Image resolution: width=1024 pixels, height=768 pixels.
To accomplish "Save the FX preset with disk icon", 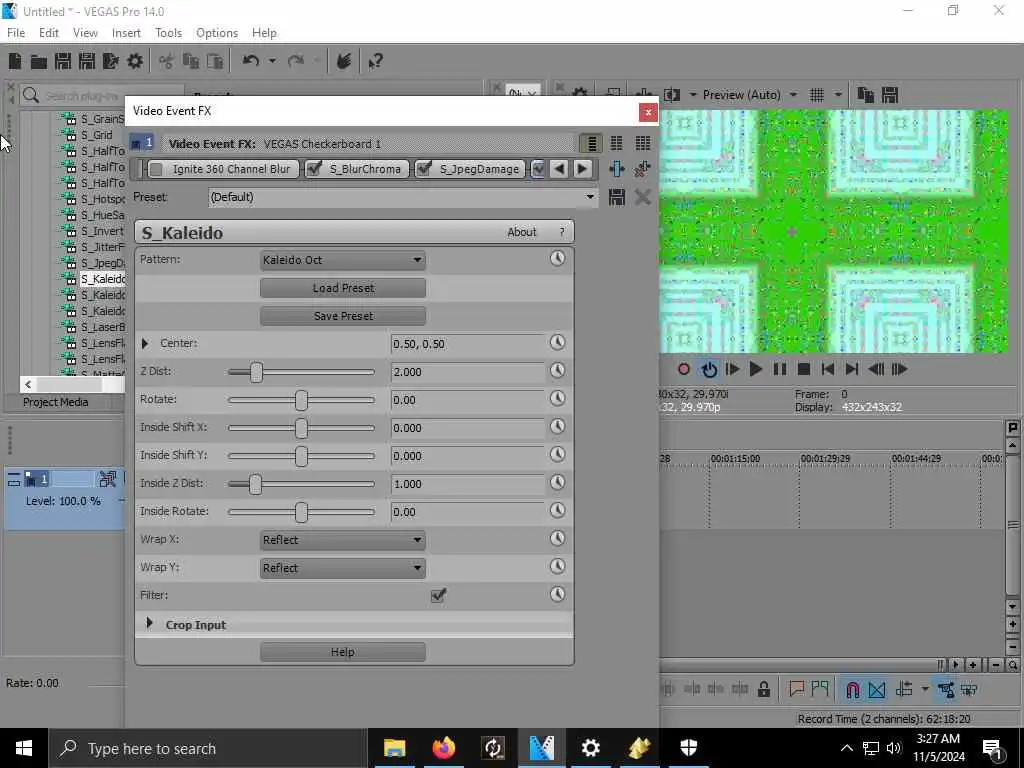I will (616, 197).
